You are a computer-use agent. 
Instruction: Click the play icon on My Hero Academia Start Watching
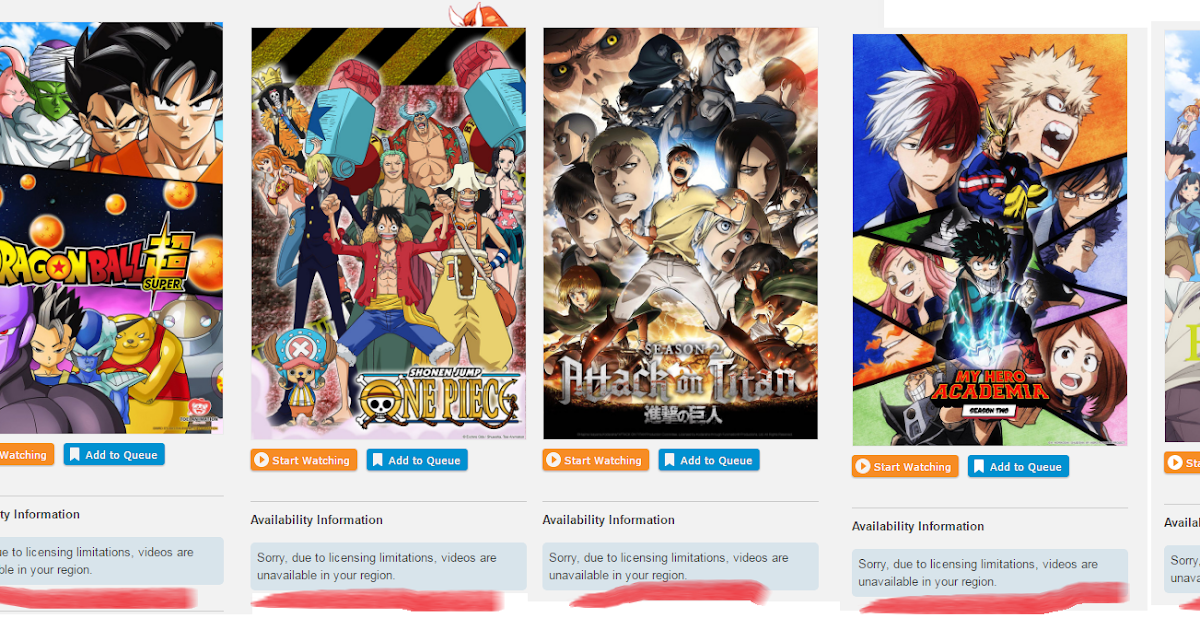863,466
